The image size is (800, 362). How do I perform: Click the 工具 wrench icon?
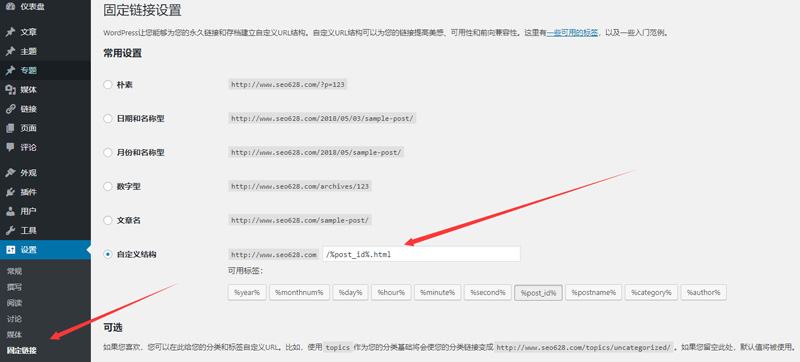(10, 230)
